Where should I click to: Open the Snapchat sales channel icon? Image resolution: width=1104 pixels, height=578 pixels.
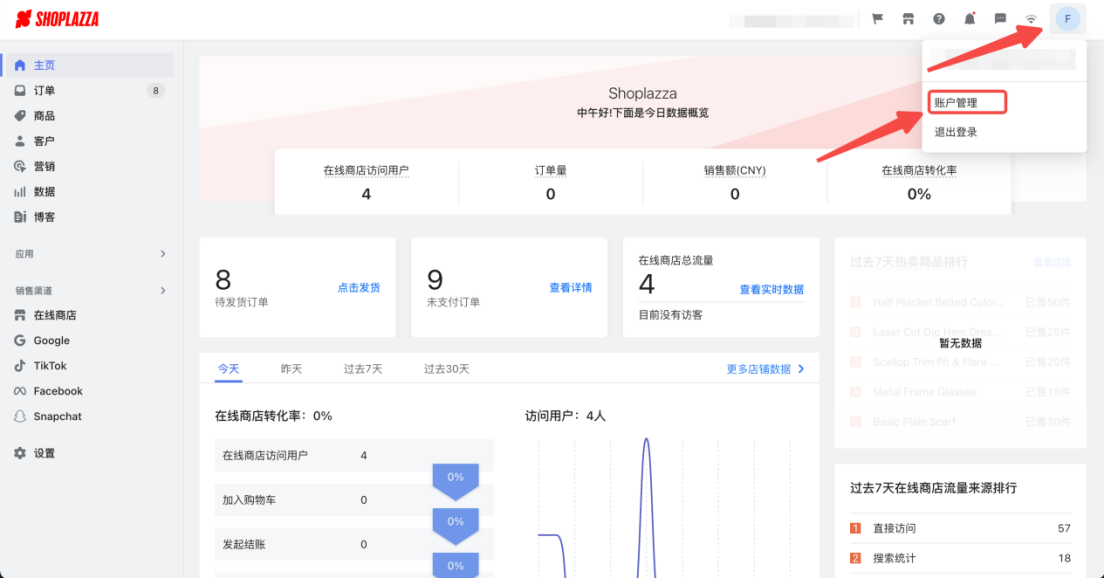click(x=20, y=417)
